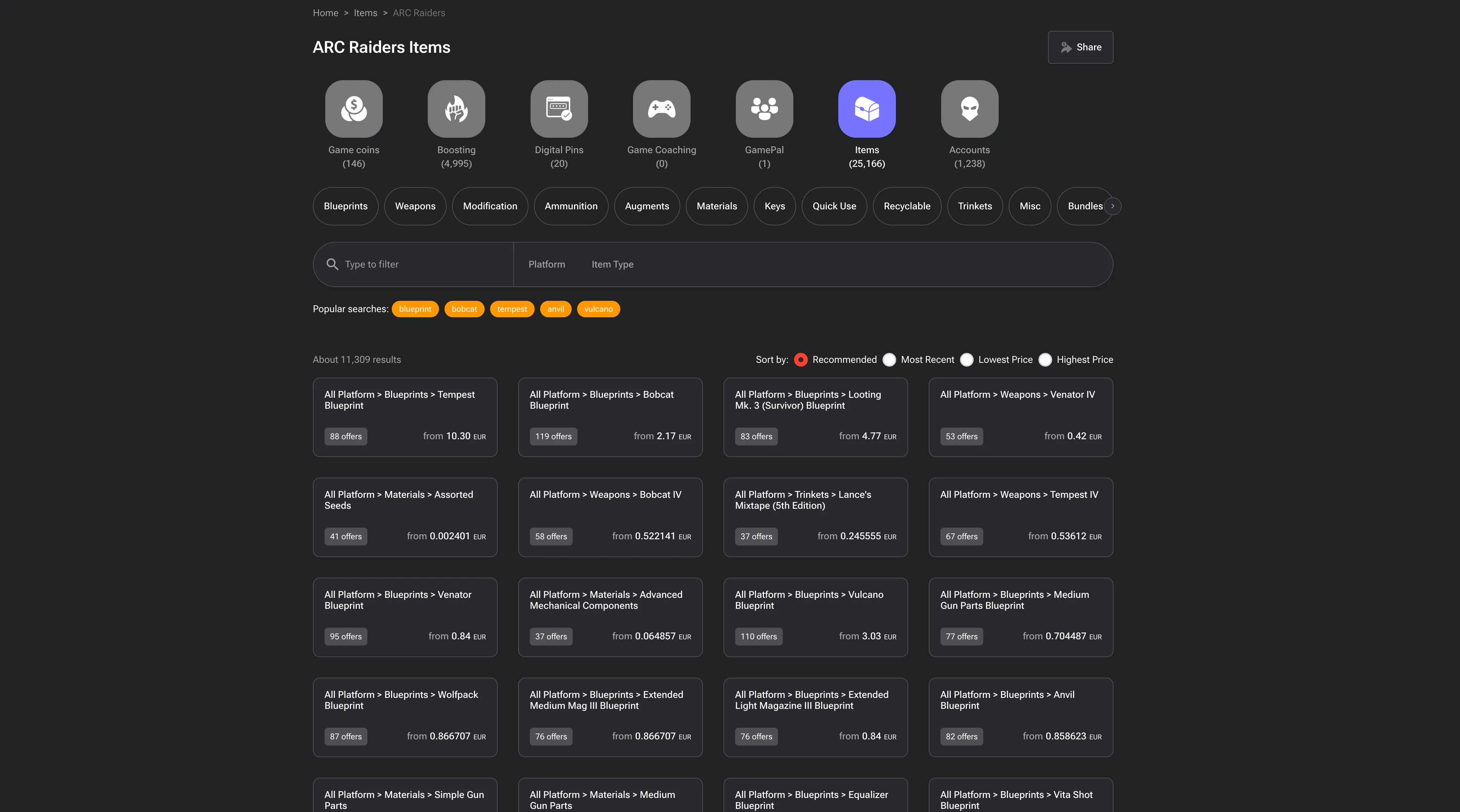Click the search magnifier icon
The height and width of the screenshot is (812, 1460).
(x=332, y=264)
